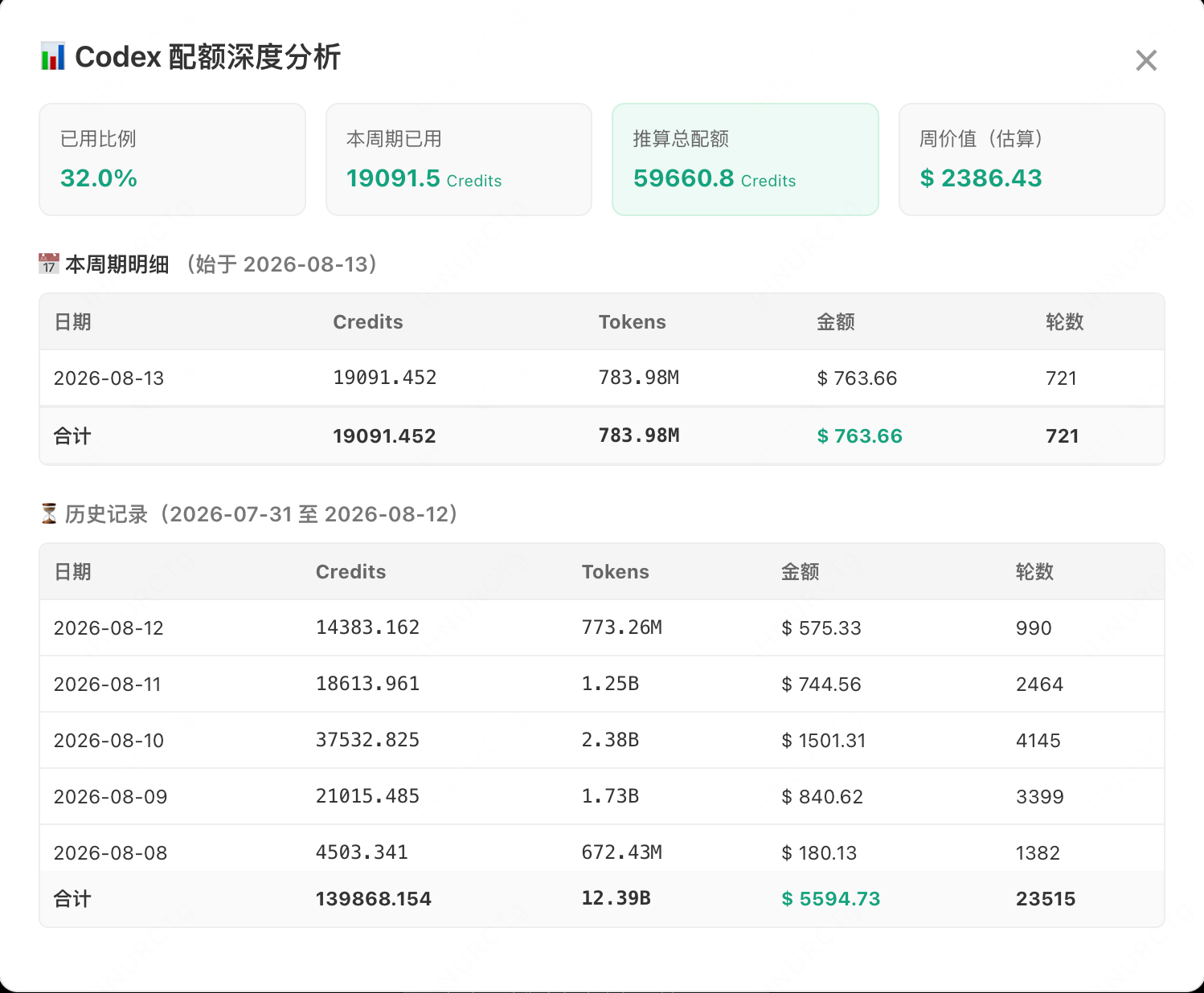Select the green $ 5594.73 history total
Viewport: 1204px width, 993px height.
831,899
